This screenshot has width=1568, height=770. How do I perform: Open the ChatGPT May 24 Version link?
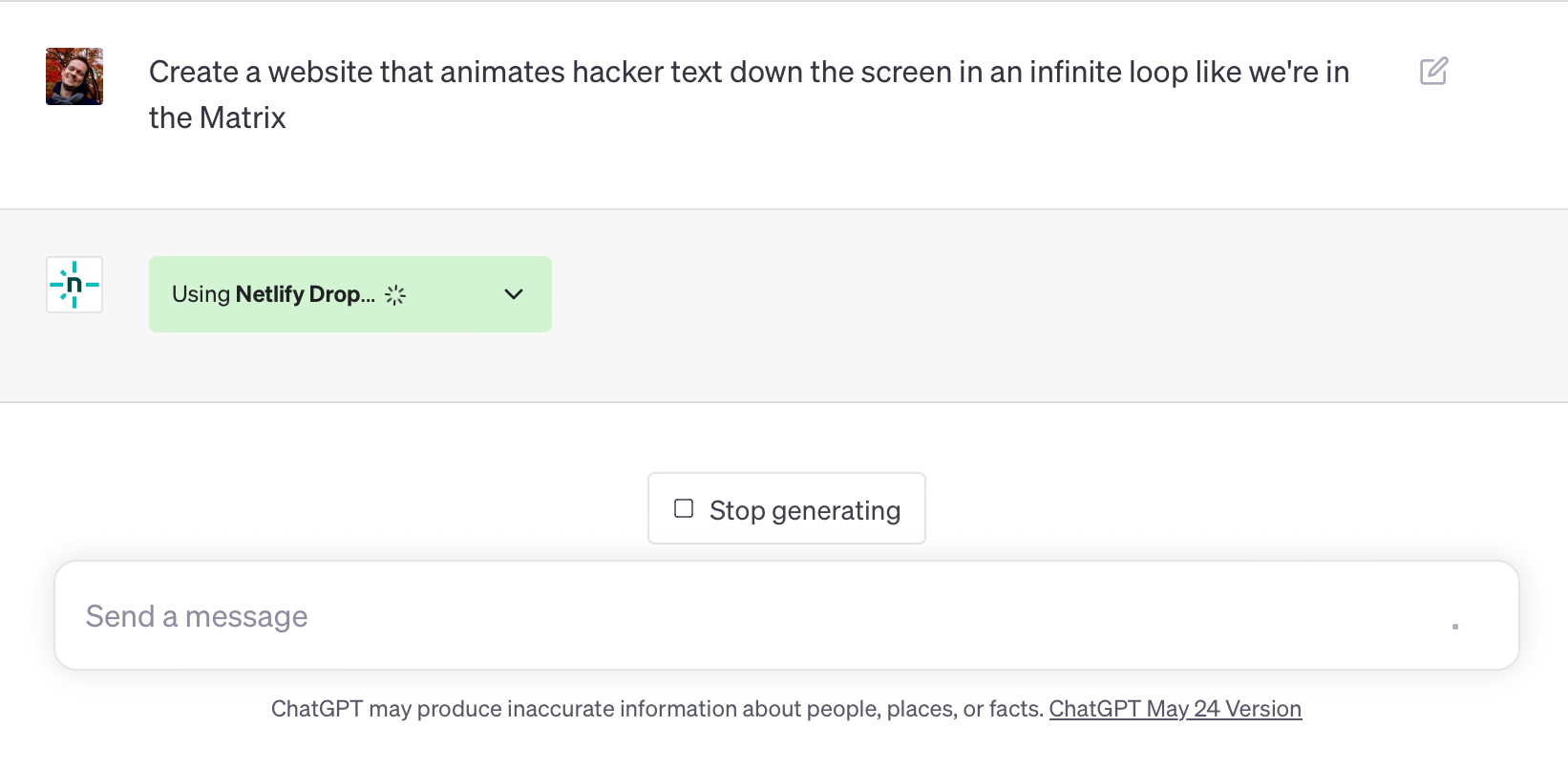1175,709
